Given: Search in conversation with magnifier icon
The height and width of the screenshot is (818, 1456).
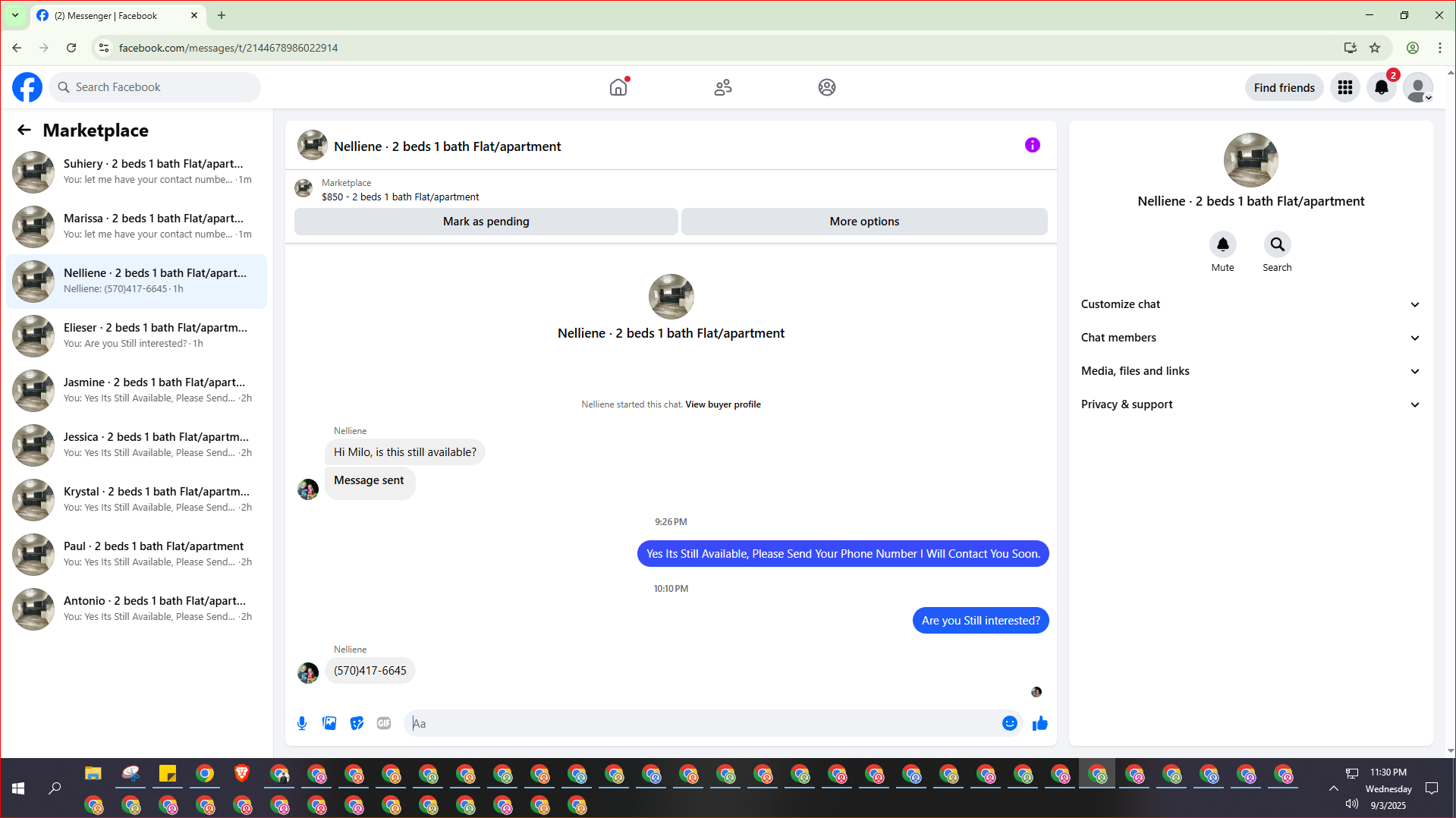Looking at the screenshot, I should [x=1278, y=244].
